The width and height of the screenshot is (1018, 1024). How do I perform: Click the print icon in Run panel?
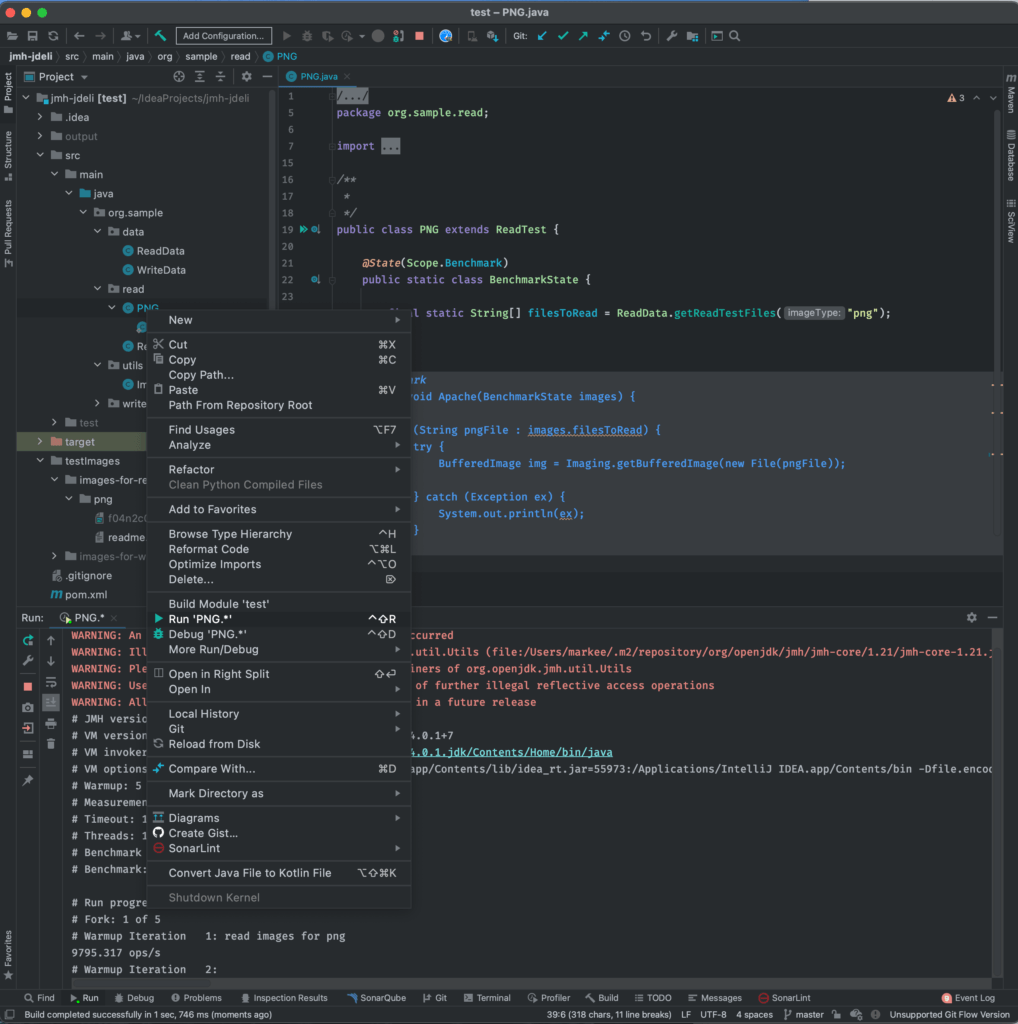(x=51, y=722)
